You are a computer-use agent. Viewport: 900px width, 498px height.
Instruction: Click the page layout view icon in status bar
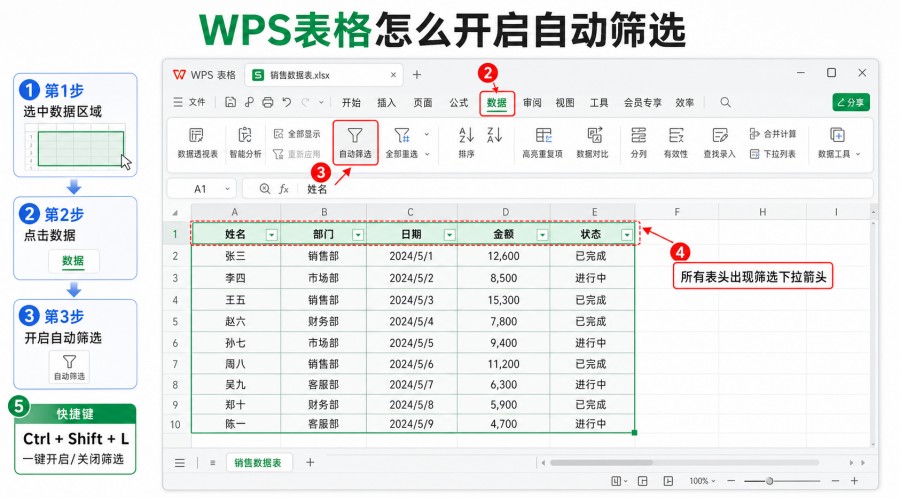643,481
